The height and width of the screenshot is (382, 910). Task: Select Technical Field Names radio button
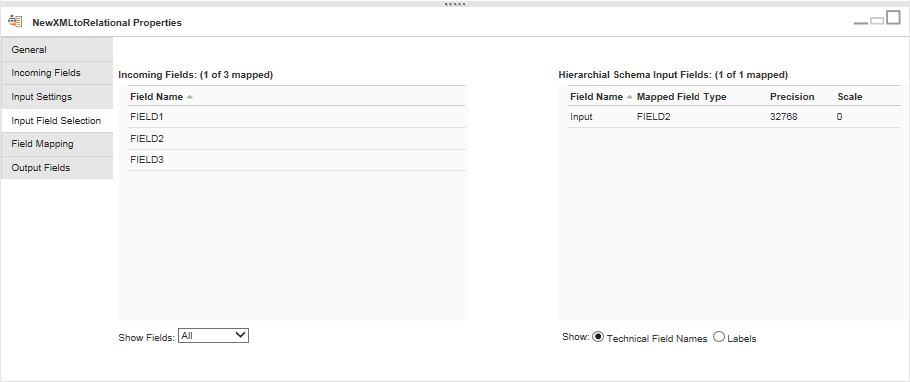pyautogui.click(x=598, y=337)
